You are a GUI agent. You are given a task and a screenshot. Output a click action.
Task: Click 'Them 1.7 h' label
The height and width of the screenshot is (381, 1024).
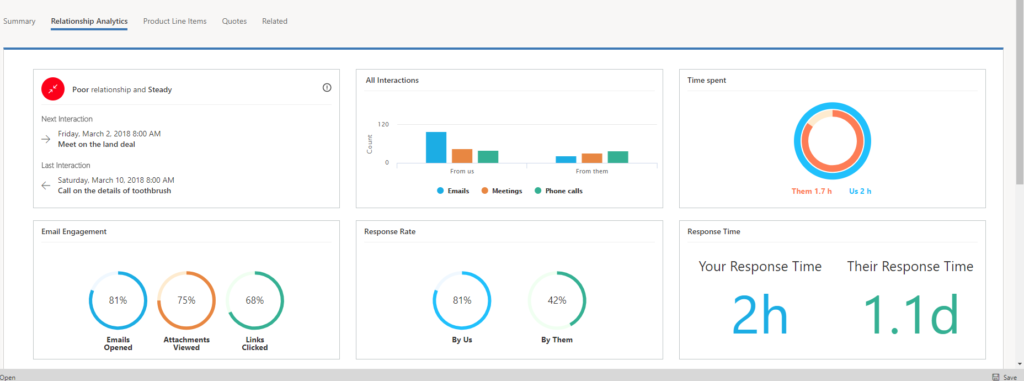tap(812, 192)
